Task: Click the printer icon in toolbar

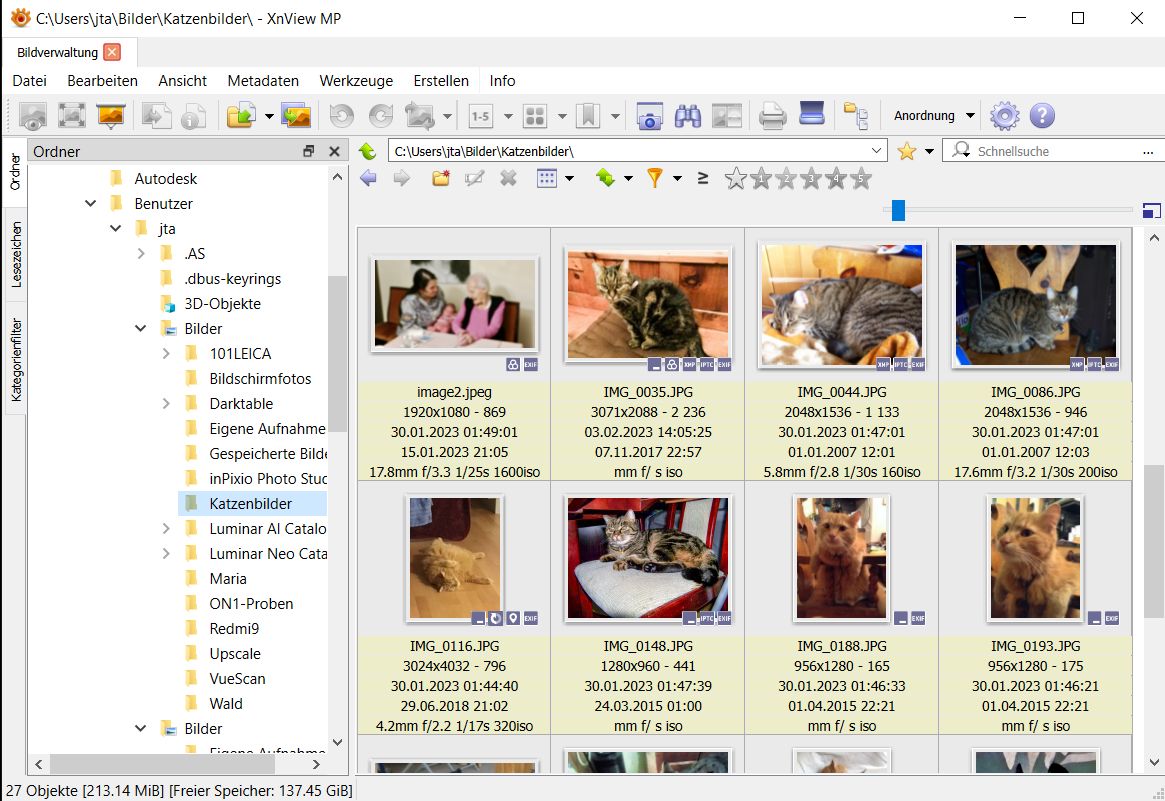Action: coord(772,116)
